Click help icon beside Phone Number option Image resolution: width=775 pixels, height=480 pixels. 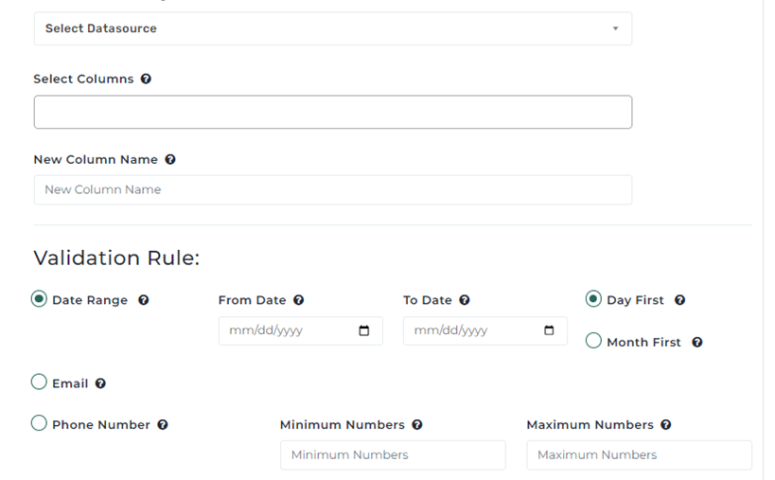163,424
